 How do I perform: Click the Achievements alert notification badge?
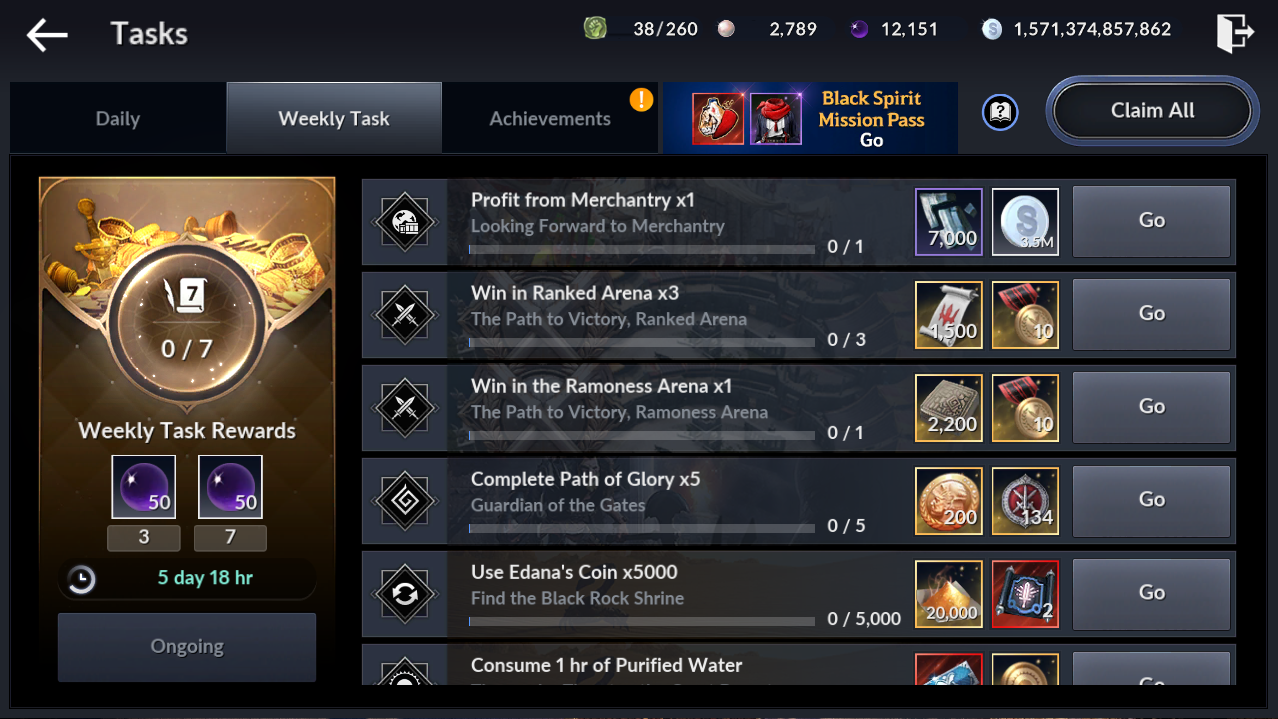pyautogui.click(x=641, y=99)
